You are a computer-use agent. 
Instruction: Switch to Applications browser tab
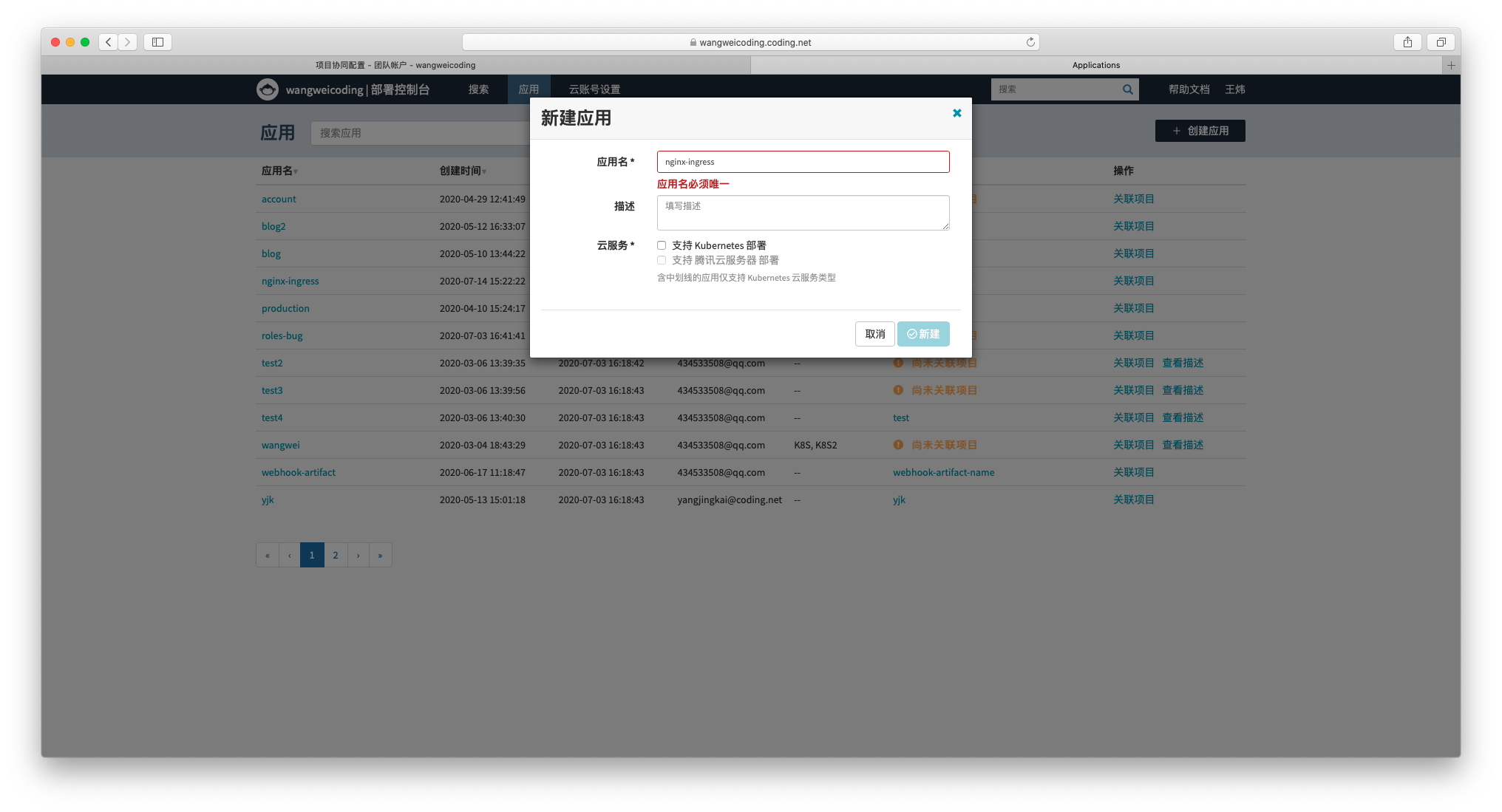[1095, 65]
